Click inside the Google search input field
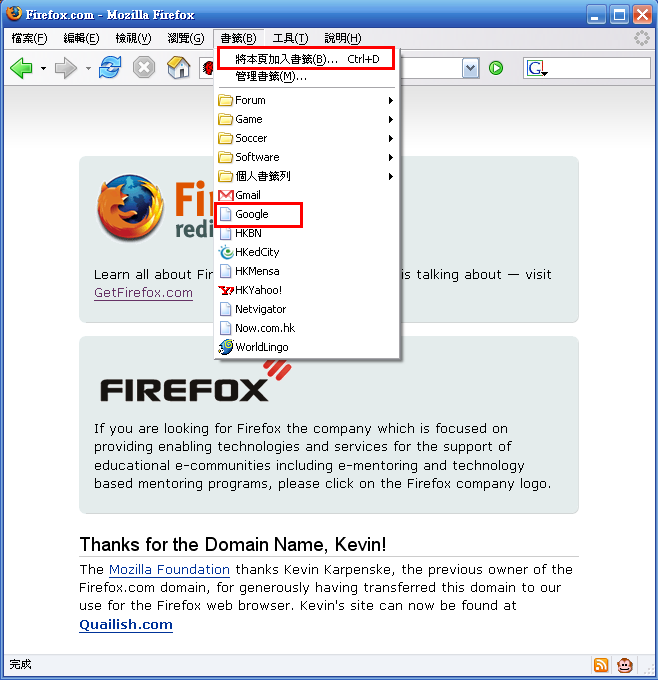The height and width of the screenshot is (680, 658). 599,68
